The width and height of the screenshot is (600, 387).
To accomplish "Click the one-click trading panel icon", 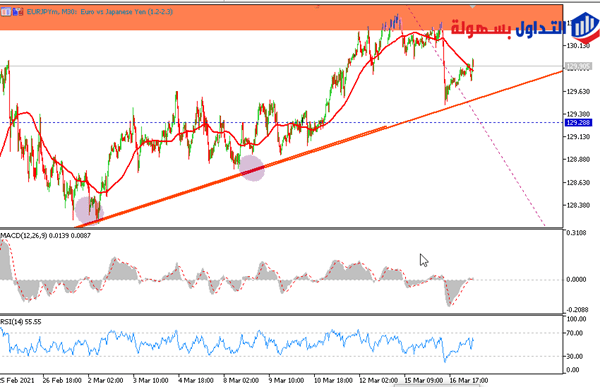I will (6, 12).
